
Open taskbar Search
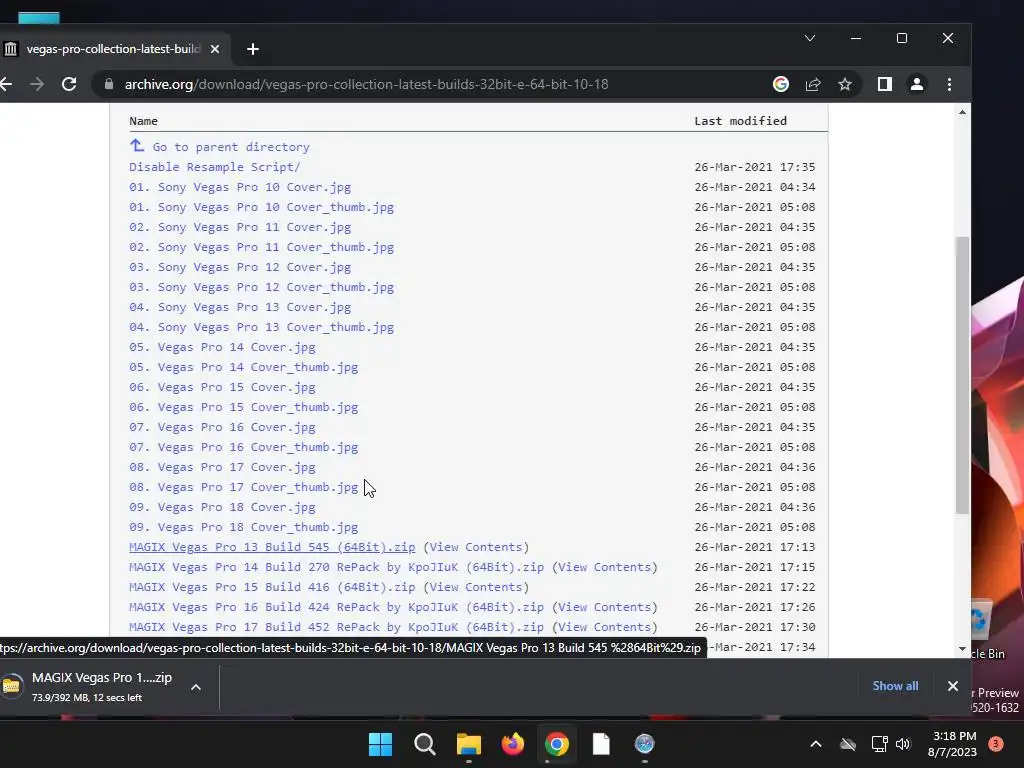424,744
